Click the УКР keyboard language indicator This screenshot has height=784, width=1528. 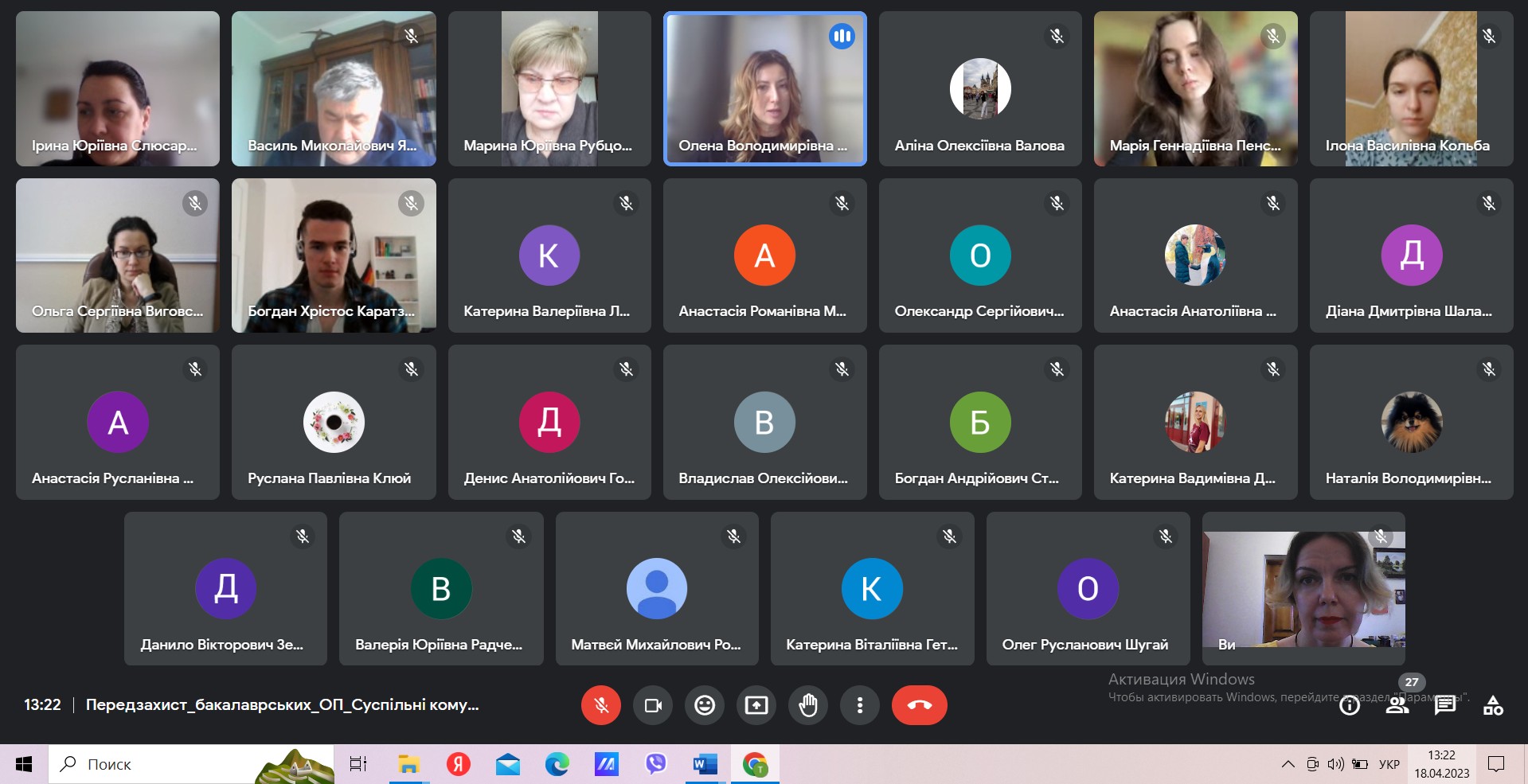tap(1389, 765)
